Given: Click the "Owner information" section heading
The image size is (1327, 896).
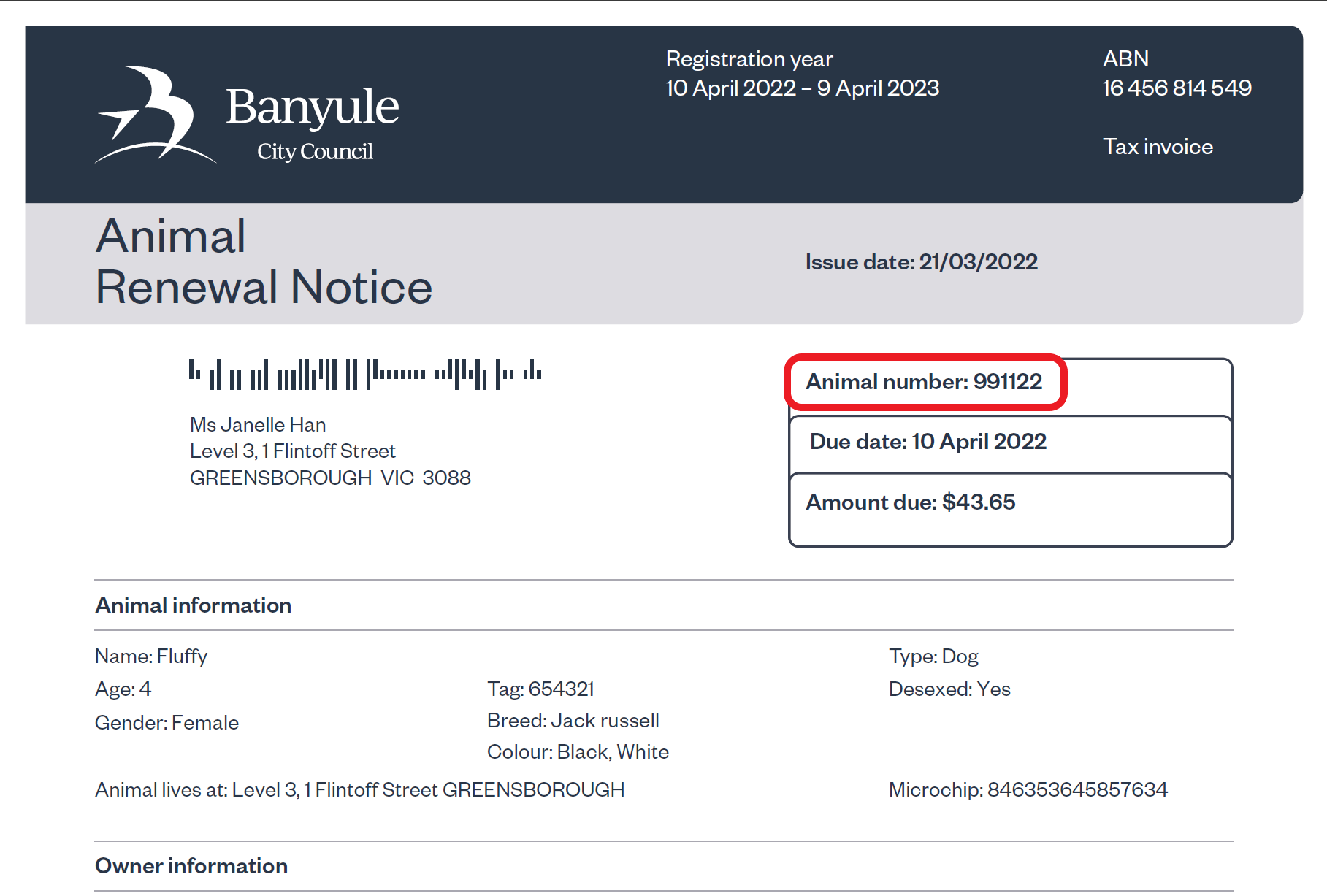Looking at the screenshot, I should click(191, 866).
